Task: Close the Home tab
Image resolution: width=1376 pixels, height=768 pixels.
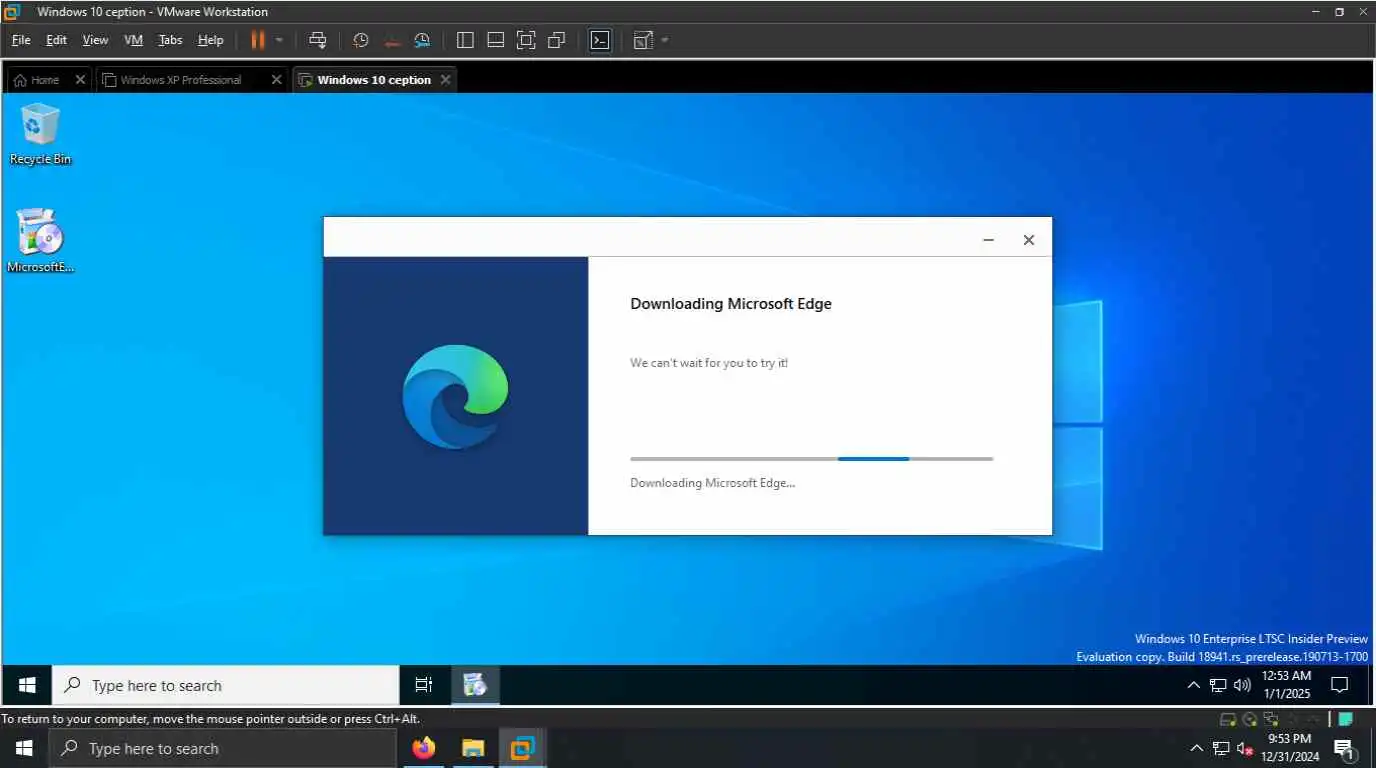Action: 81,80
